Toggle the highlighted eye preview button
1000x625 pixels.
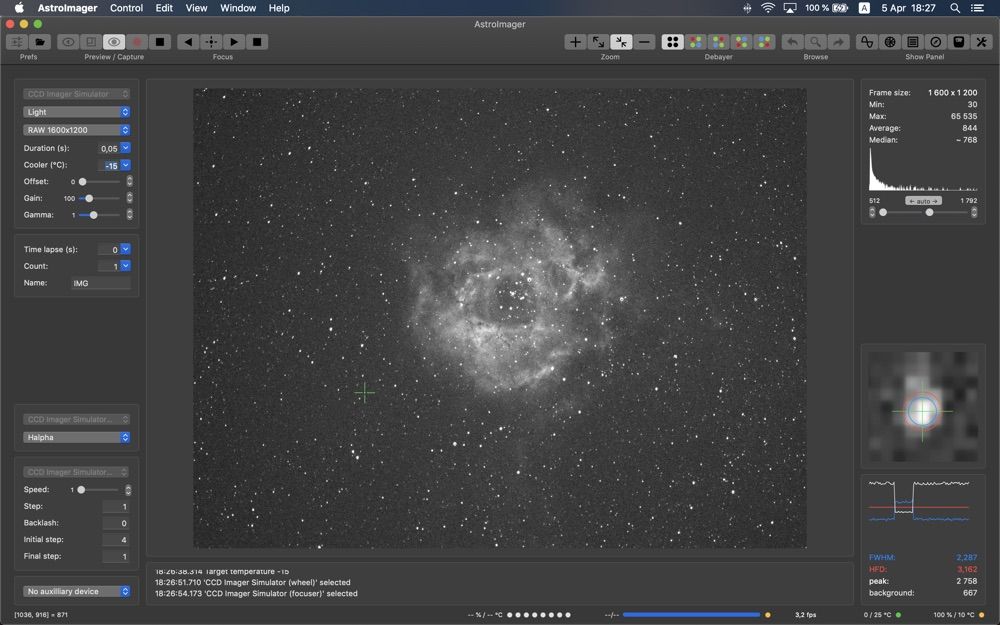[x=114, y=42]
